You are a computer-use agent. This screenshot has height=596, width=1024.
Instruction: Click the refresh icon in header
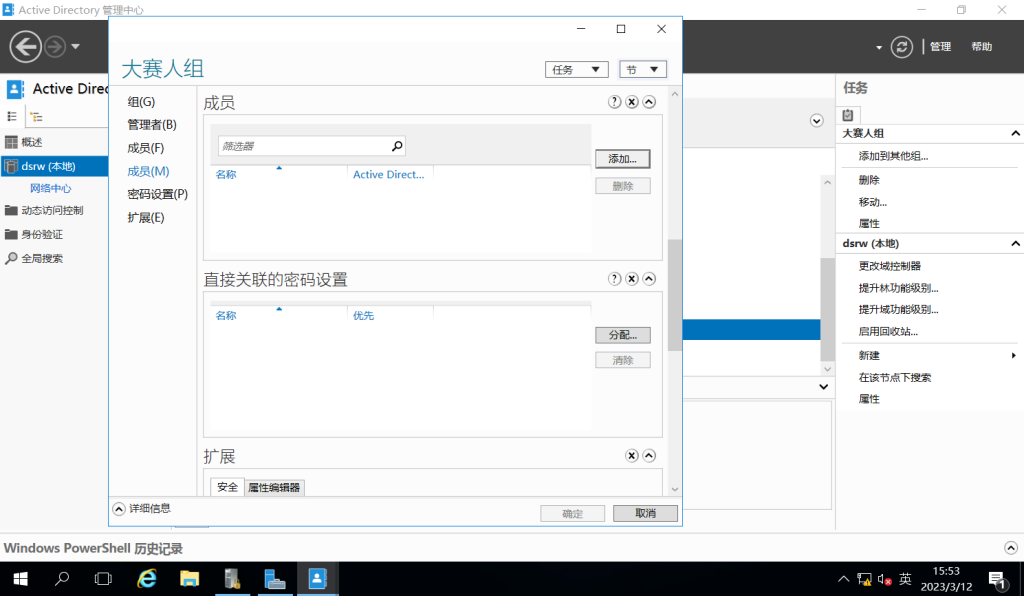(901, 46)
